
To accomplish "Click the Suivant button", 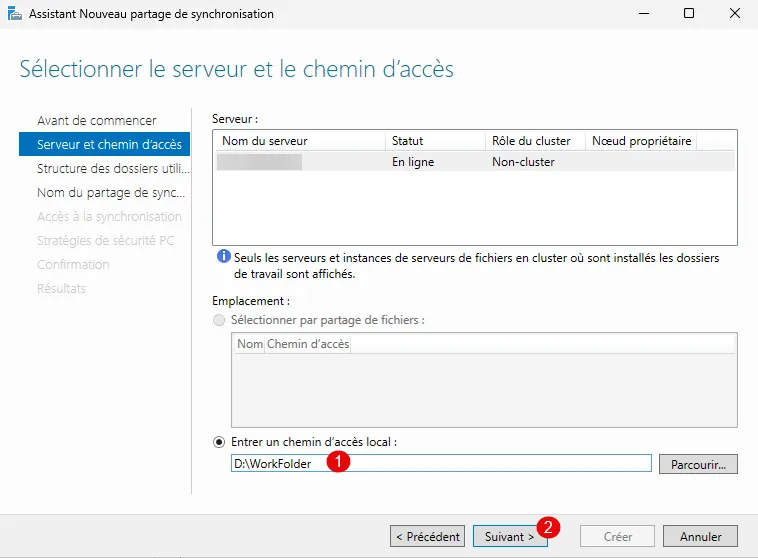I will pyautogui.click(x=509, y=537).
